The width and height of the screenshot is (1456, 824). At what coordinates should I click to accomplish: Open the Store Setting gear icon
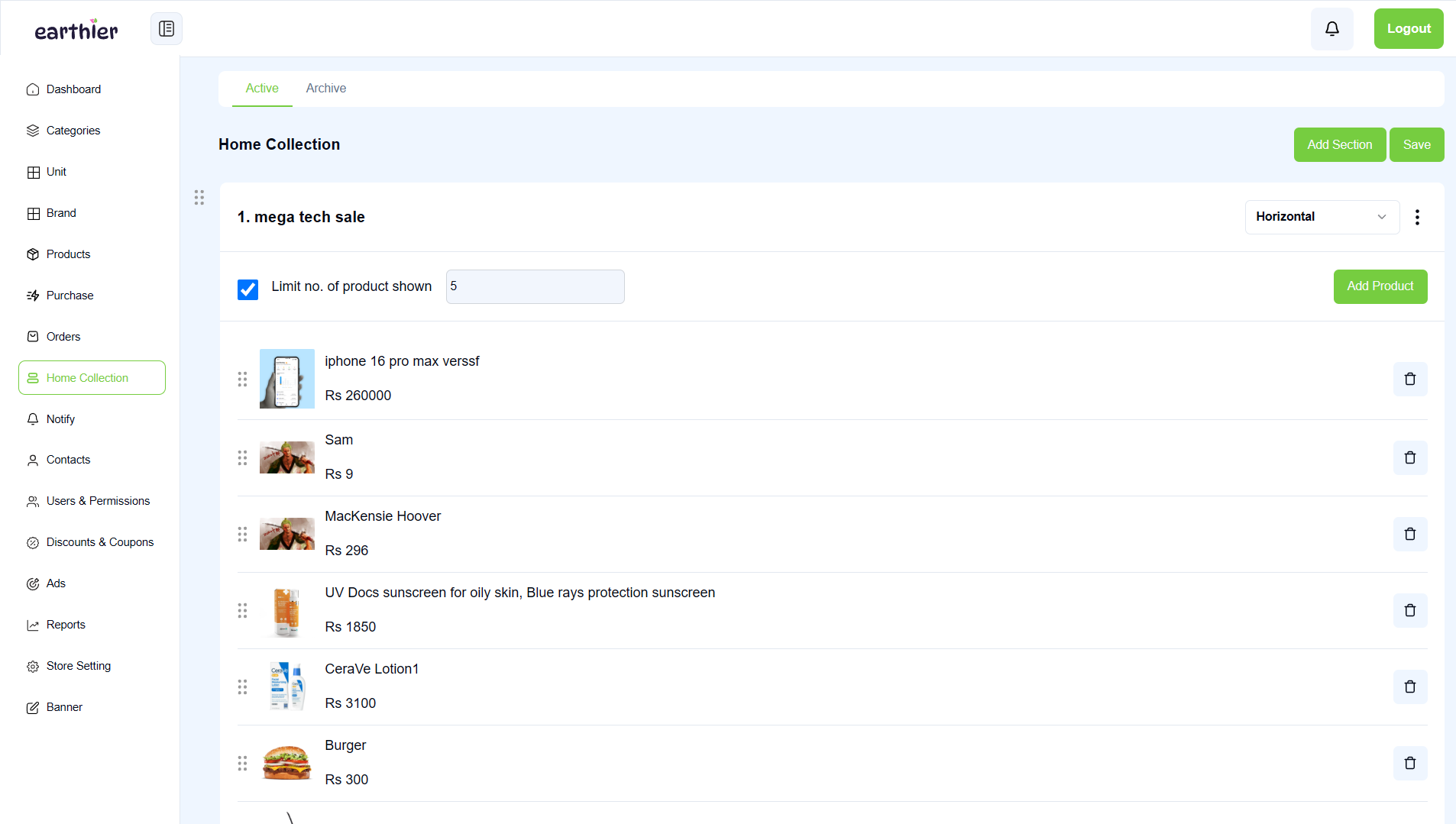tap(33, 666)
